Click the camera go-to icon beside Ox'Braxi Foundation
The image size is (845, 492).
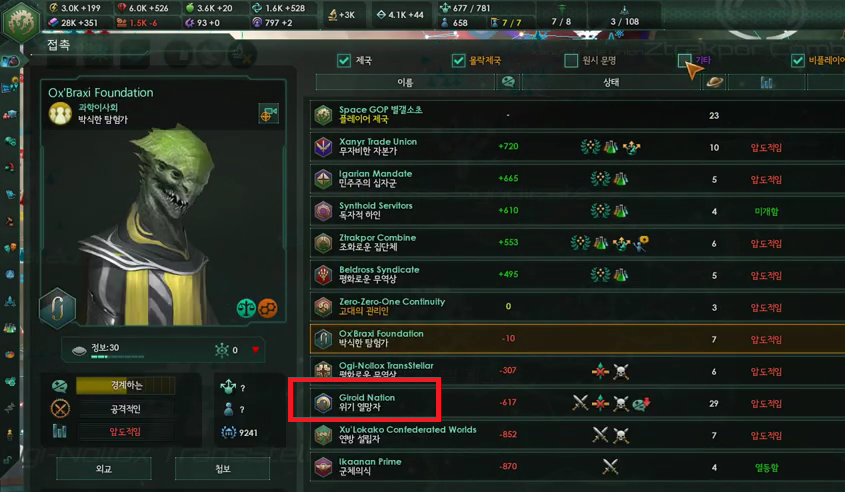[x=268, y=114]
